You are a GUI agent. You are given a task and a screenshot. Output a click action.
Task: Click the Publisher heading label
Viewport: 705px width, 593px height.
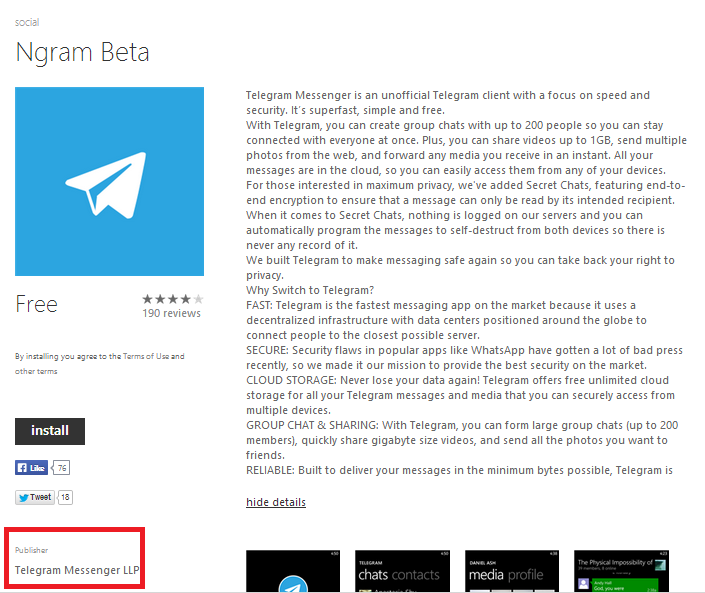click(x=31, y=550)
